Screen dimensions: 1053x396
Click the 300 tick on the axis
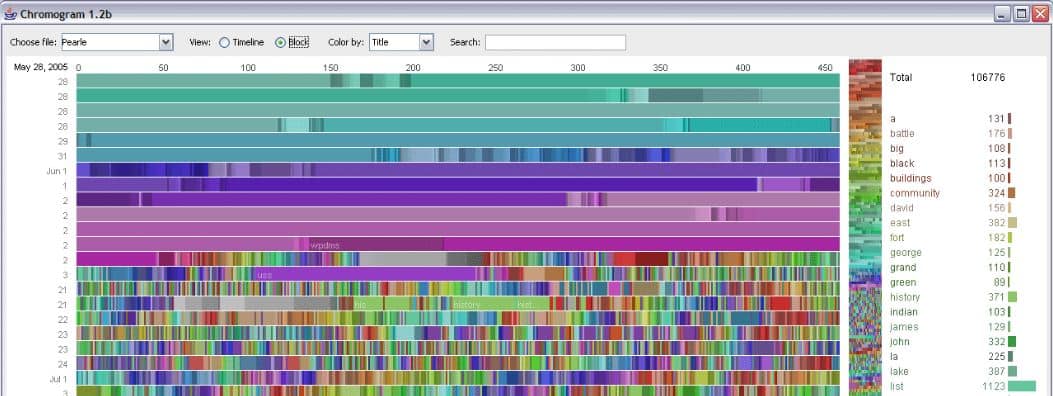[578, 68]
